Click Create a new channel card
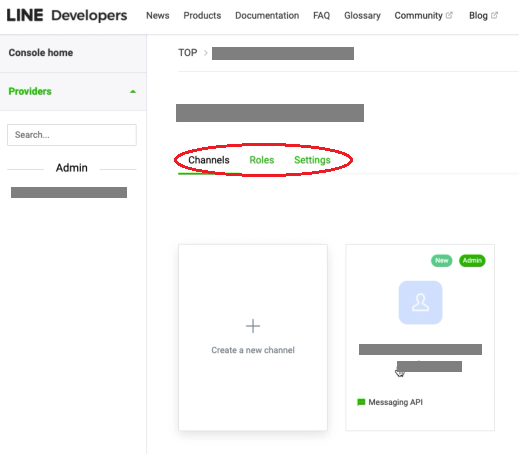Screen dimensions: 519x454 (253, 337)
